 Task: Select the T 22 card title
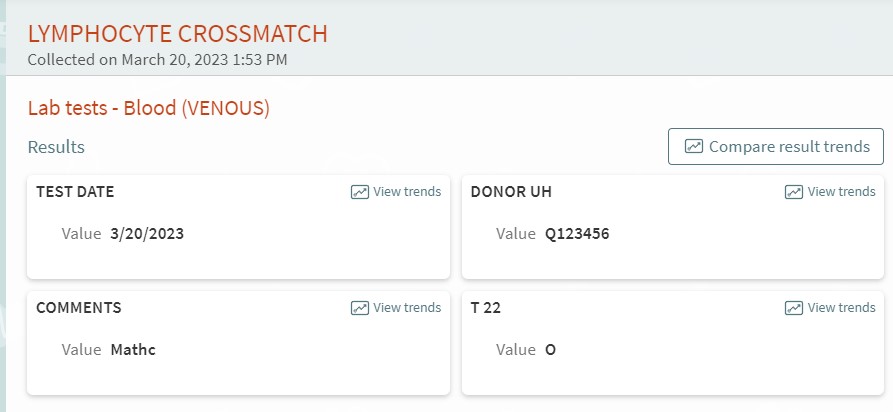point(486,308)
